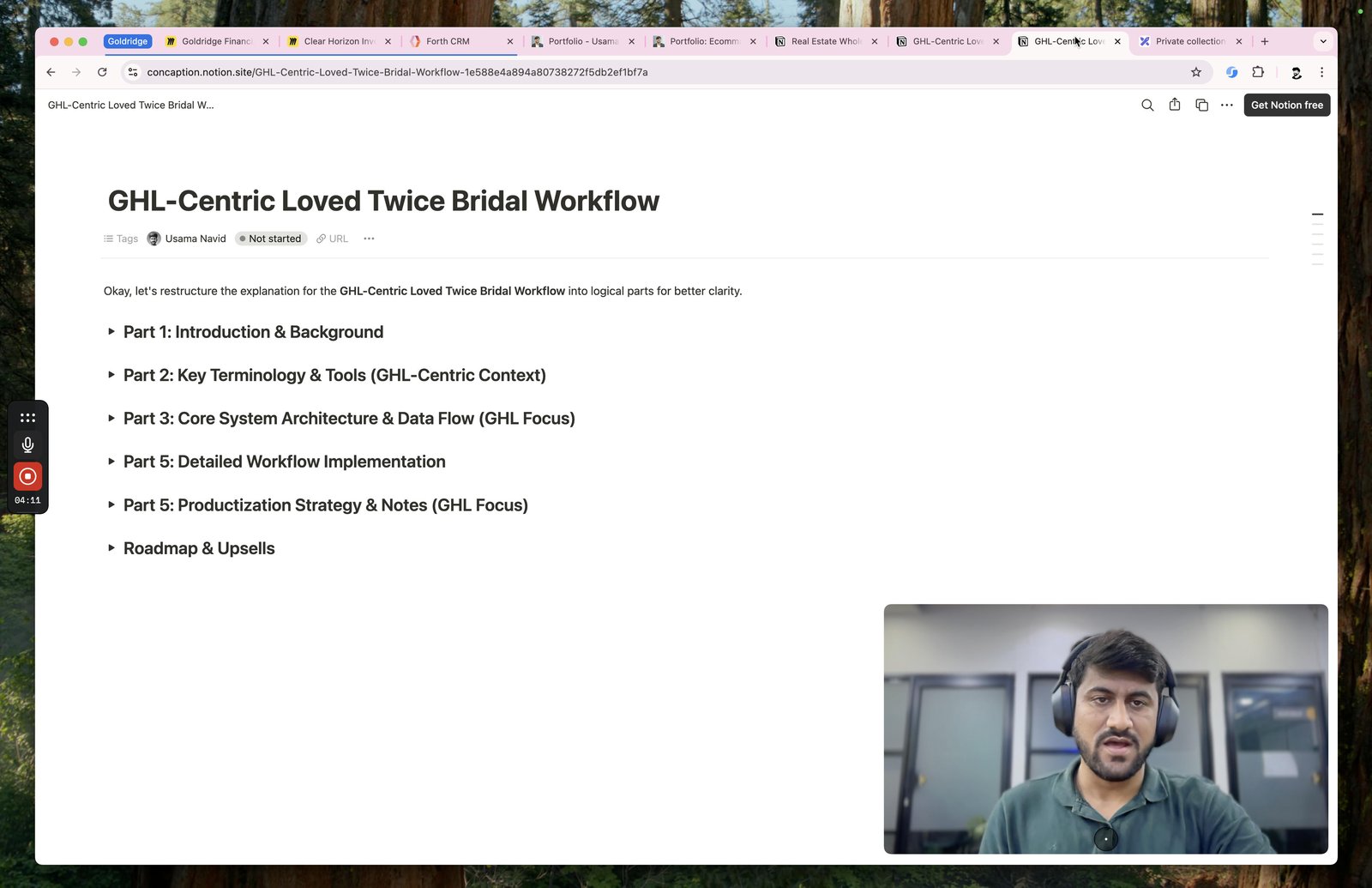Image resolution: width=1372 pixels, height=888 pixels.
Task: Mute the recorder microphone
Action: [x=27, y=444]
